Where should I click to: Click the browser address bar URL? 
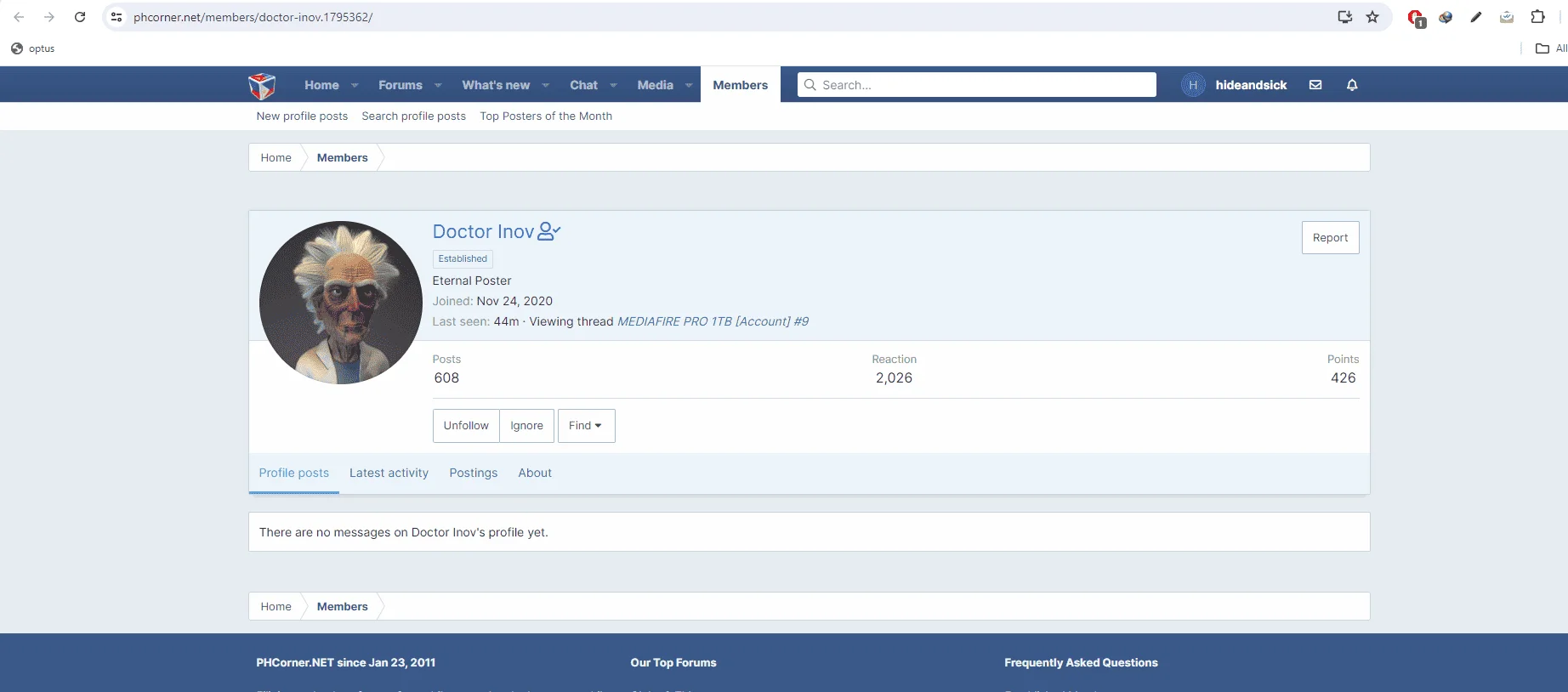tap(253, 17)
